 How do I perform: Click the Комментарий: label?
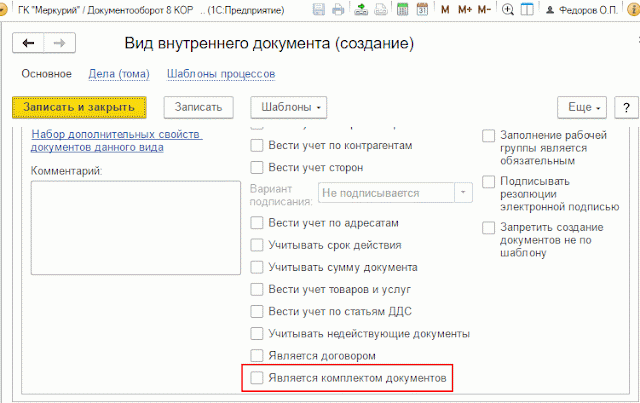[x=67, y=171]
